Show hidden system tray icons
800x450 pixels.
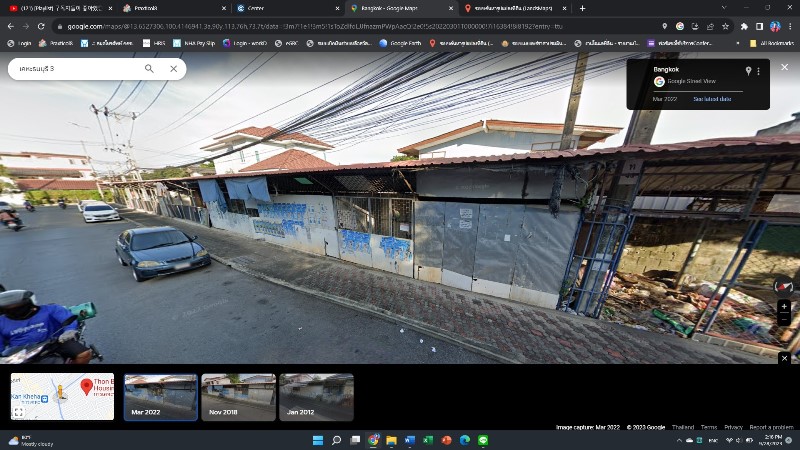pyautogui.click(x=679, y=440)
